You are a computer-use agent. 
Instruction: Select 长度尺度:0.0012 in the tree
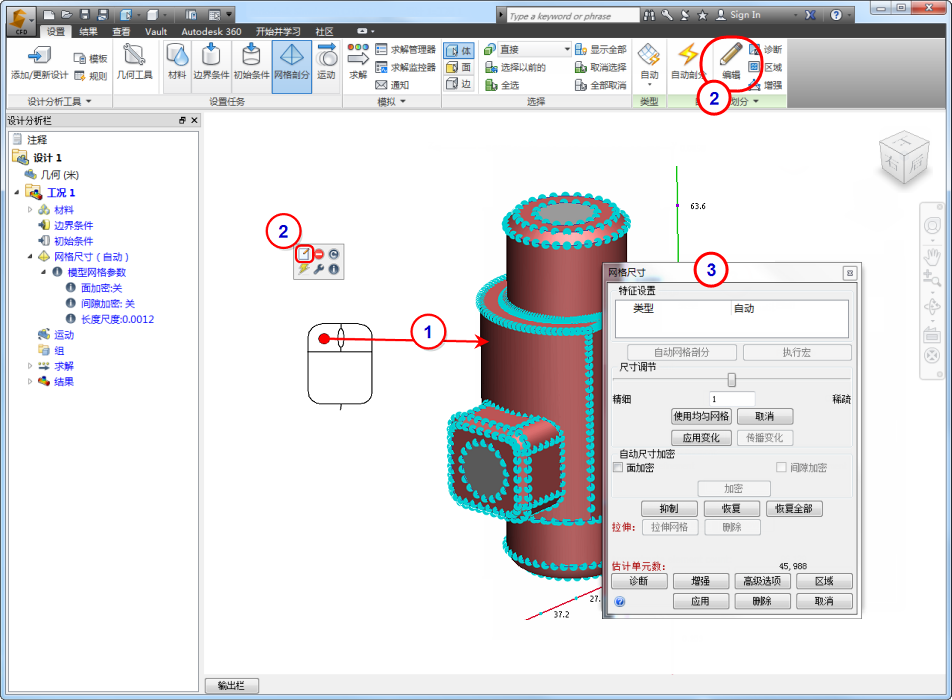pos(118,319)
